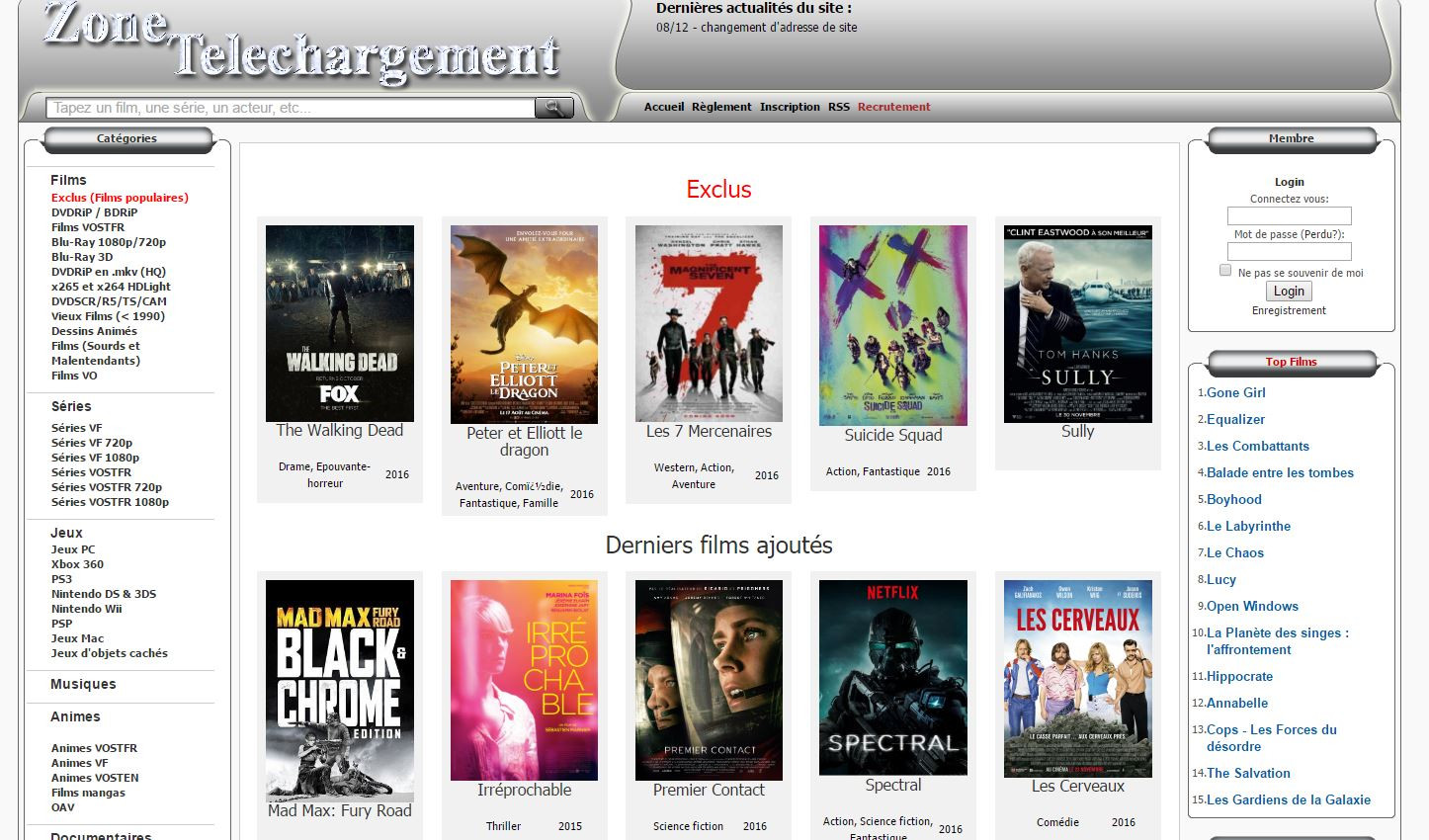
Task: Open The Walking Dead poster
Action: (x=340, y=323)
